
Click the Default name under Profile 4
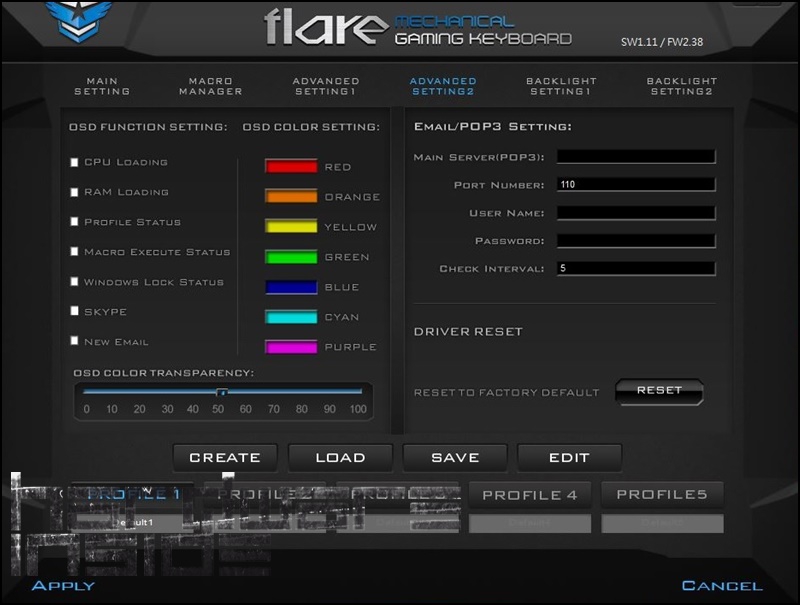coord(530,523)
